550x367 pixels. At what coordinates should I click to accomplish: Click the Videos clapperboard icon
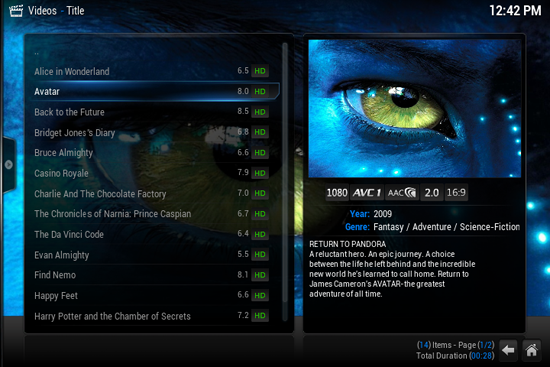[x=16, y=11]
